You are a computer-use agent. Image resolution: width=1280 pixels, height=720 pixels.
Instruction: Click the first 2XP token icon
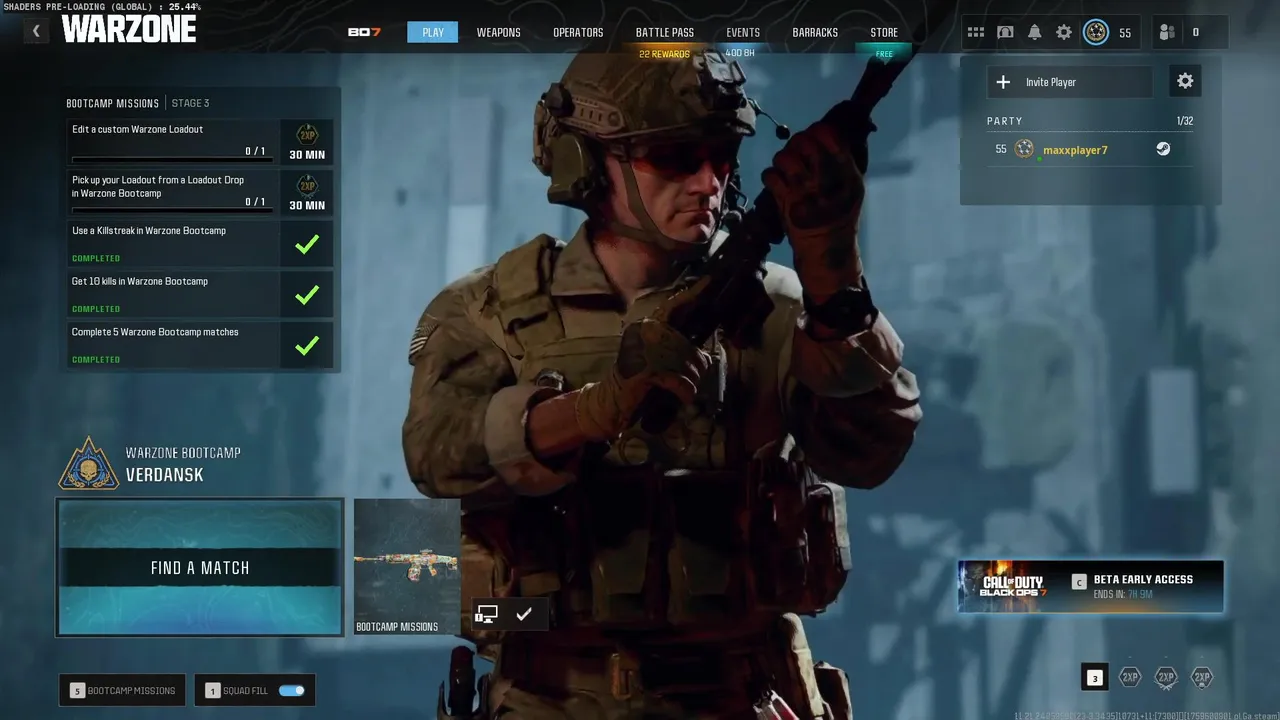[1130, 678]
